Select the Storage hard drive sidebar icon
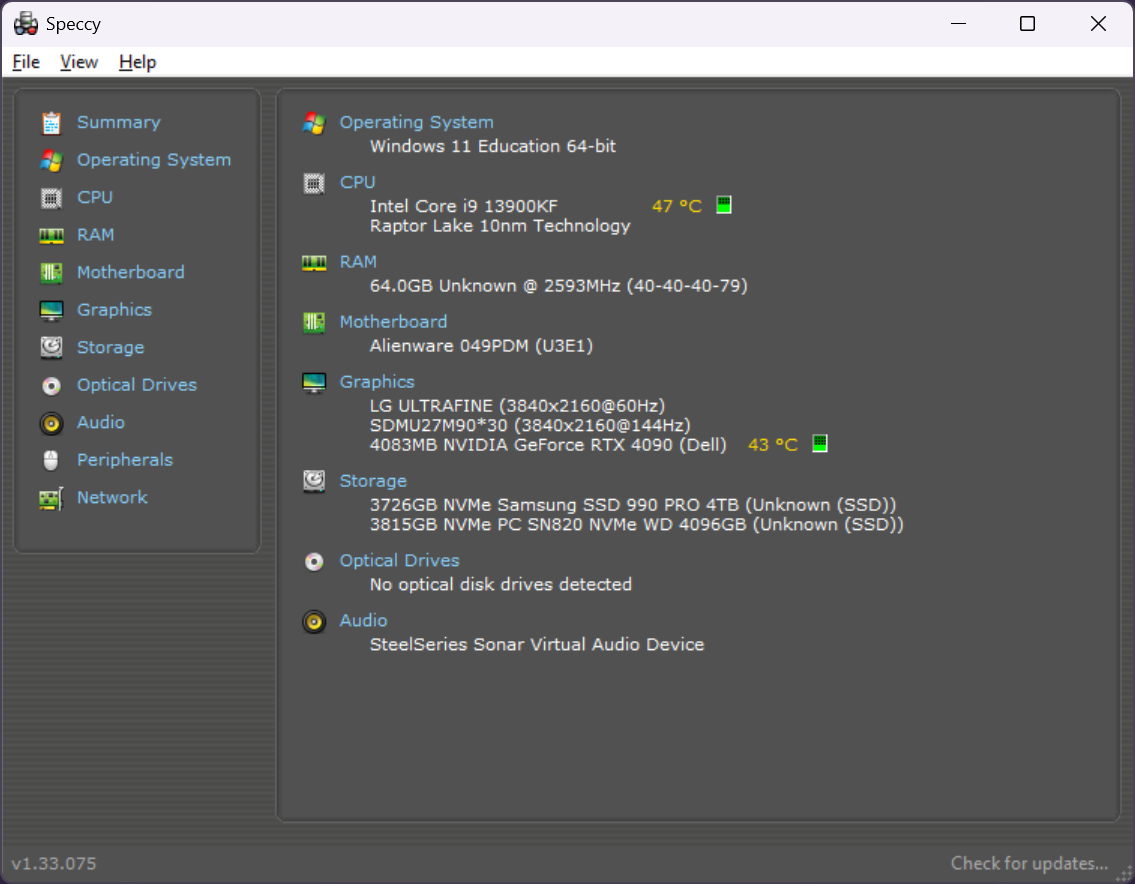The width and height of the screenshot is (1135, 884). click(51, 348)
